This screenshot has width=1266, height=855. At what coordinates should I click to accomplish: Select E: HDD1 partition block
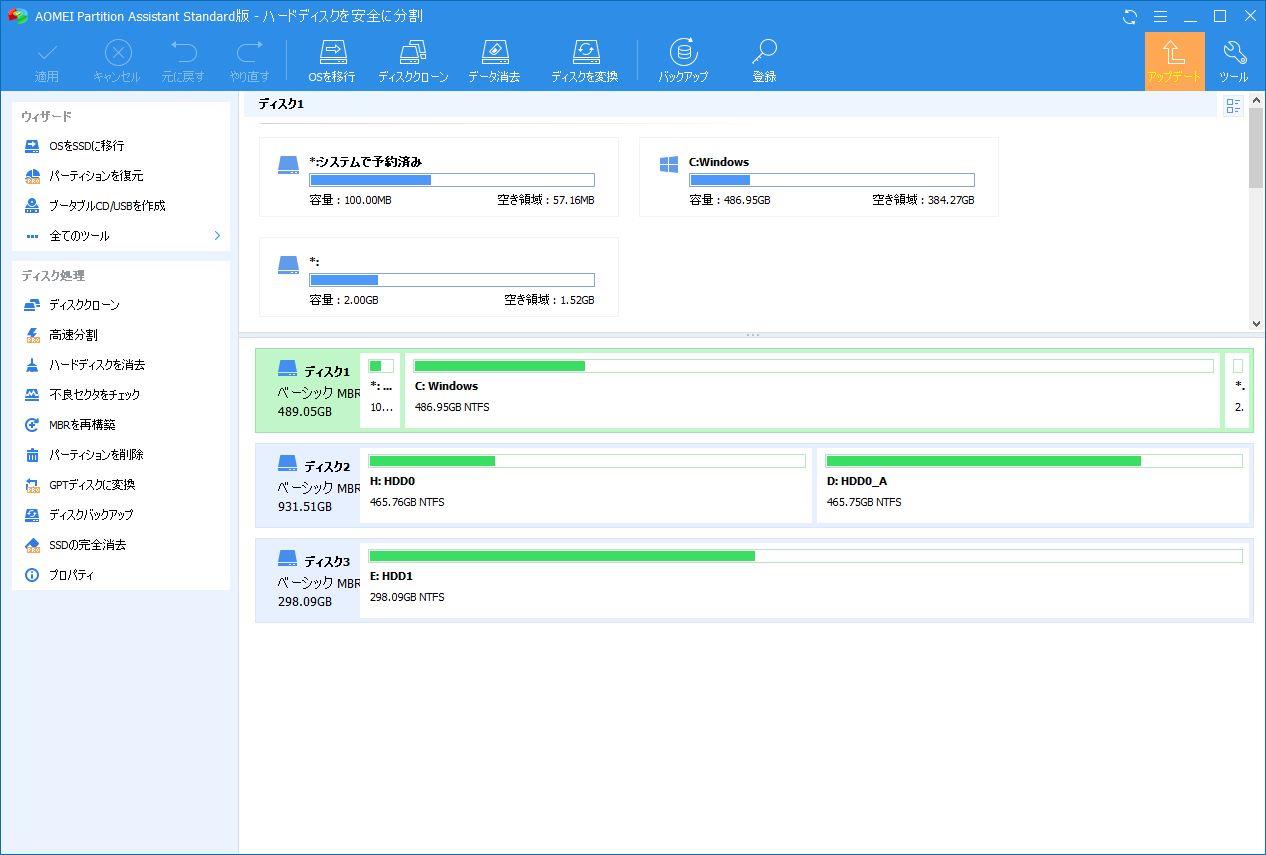click(806, 581)
